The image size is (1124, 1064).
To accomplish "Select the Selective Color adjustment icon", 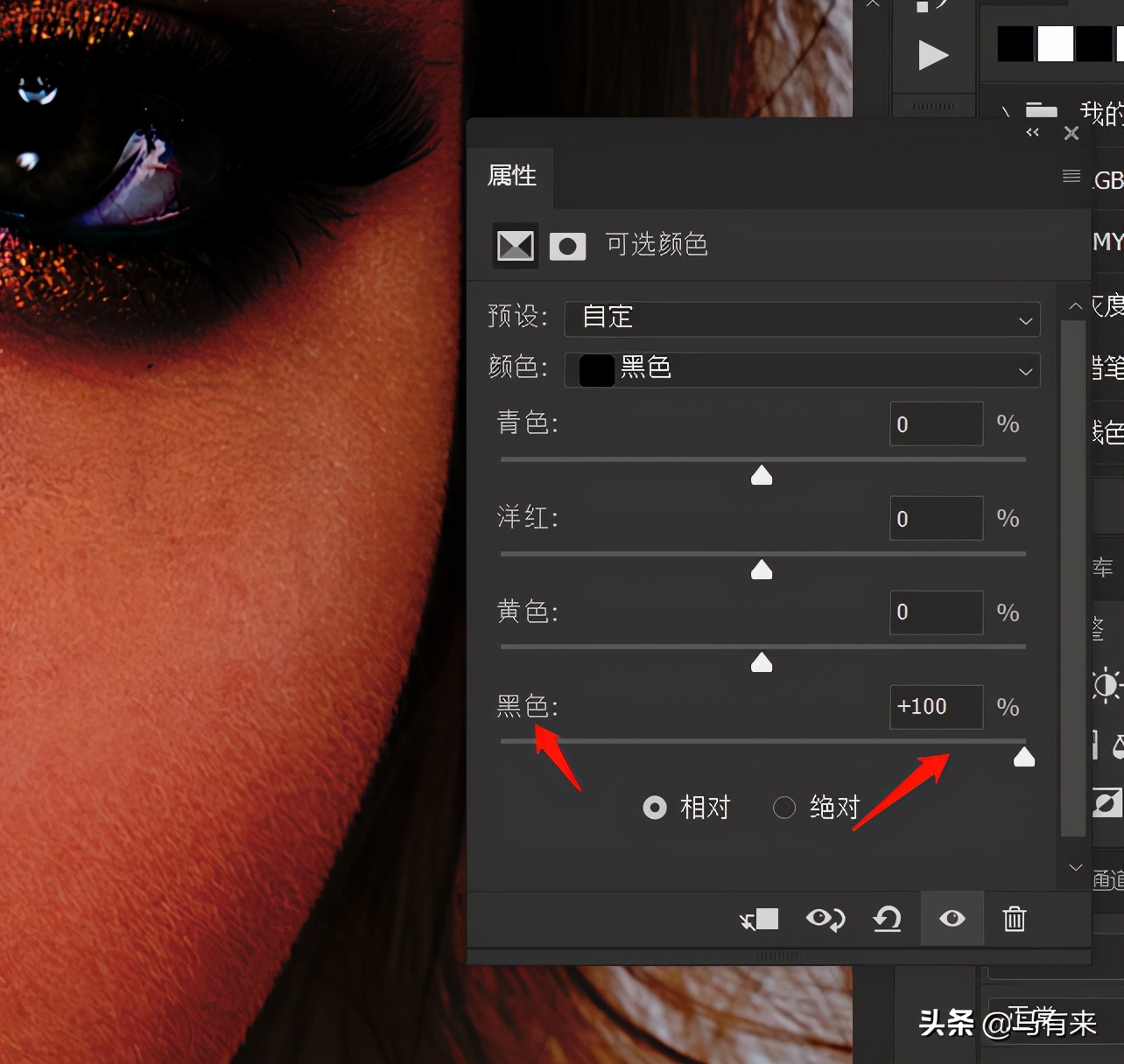I will coord(516,246).
